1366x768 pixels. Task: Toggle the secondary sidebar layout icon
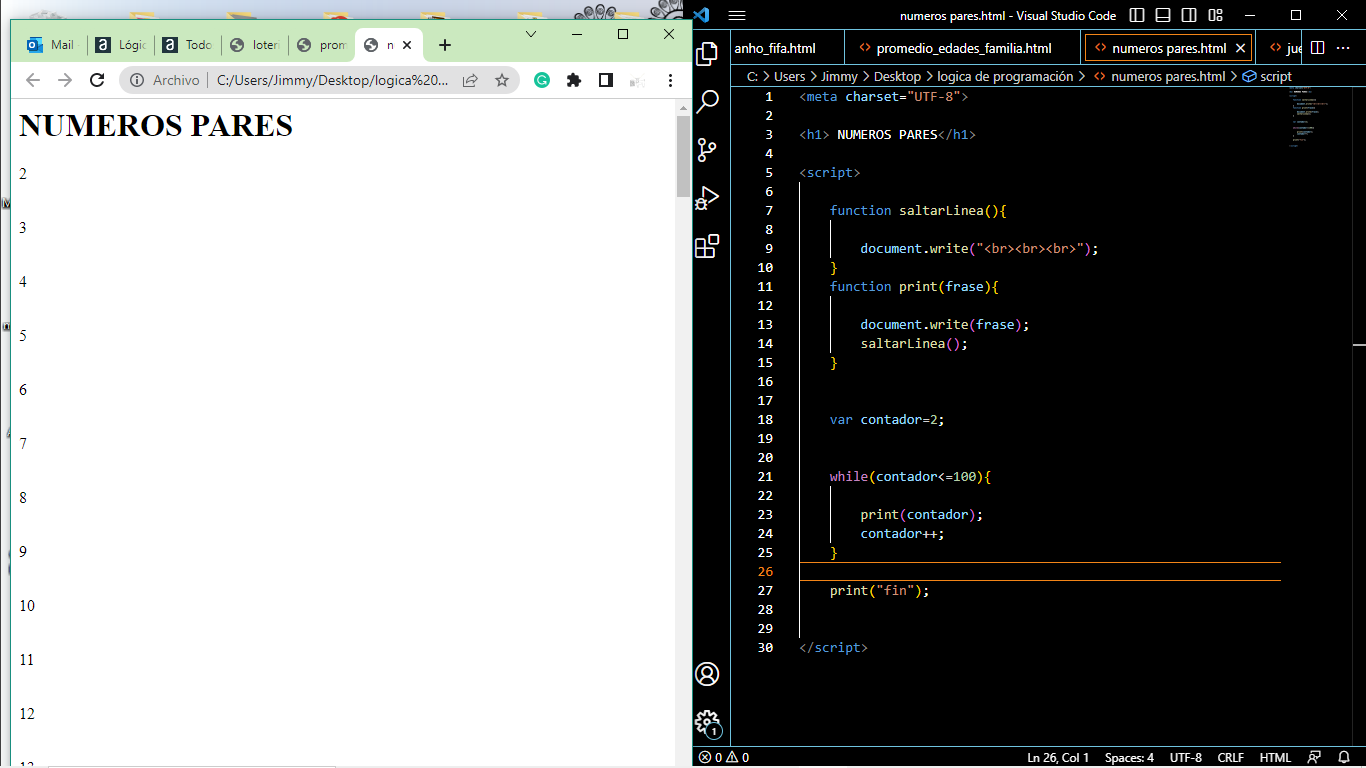point(1189,15)
